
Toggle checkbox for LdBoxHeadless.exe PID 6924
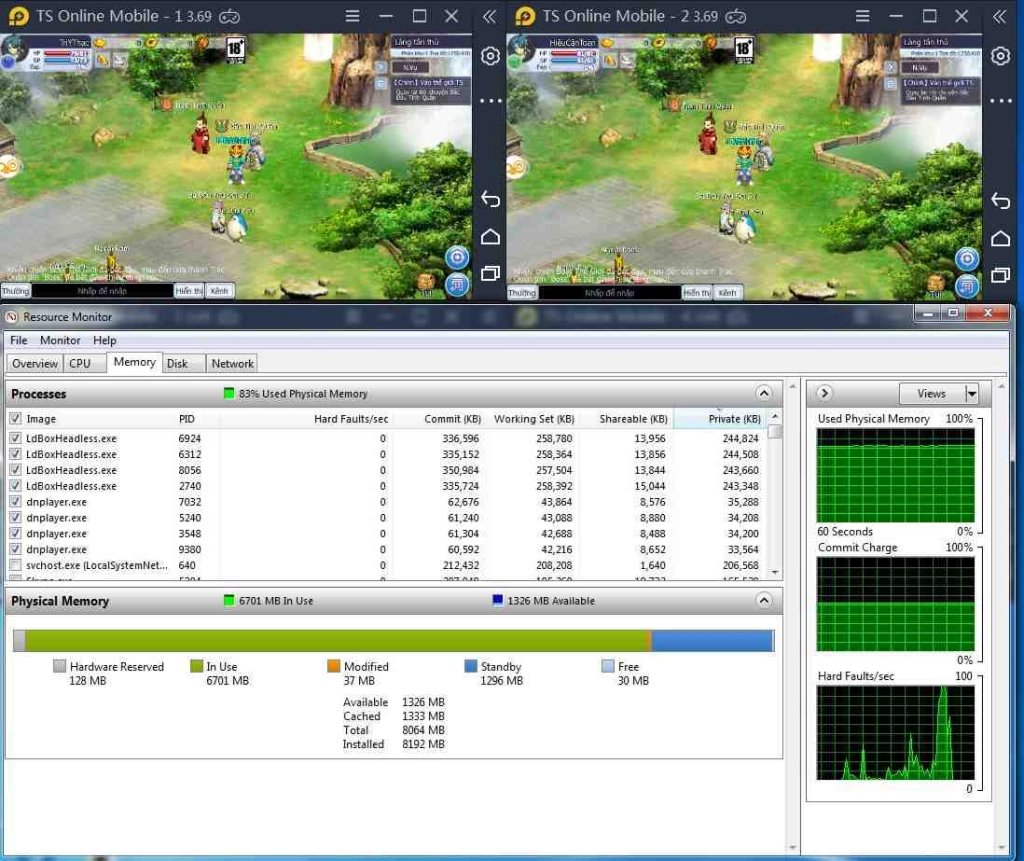pos(16,438)
